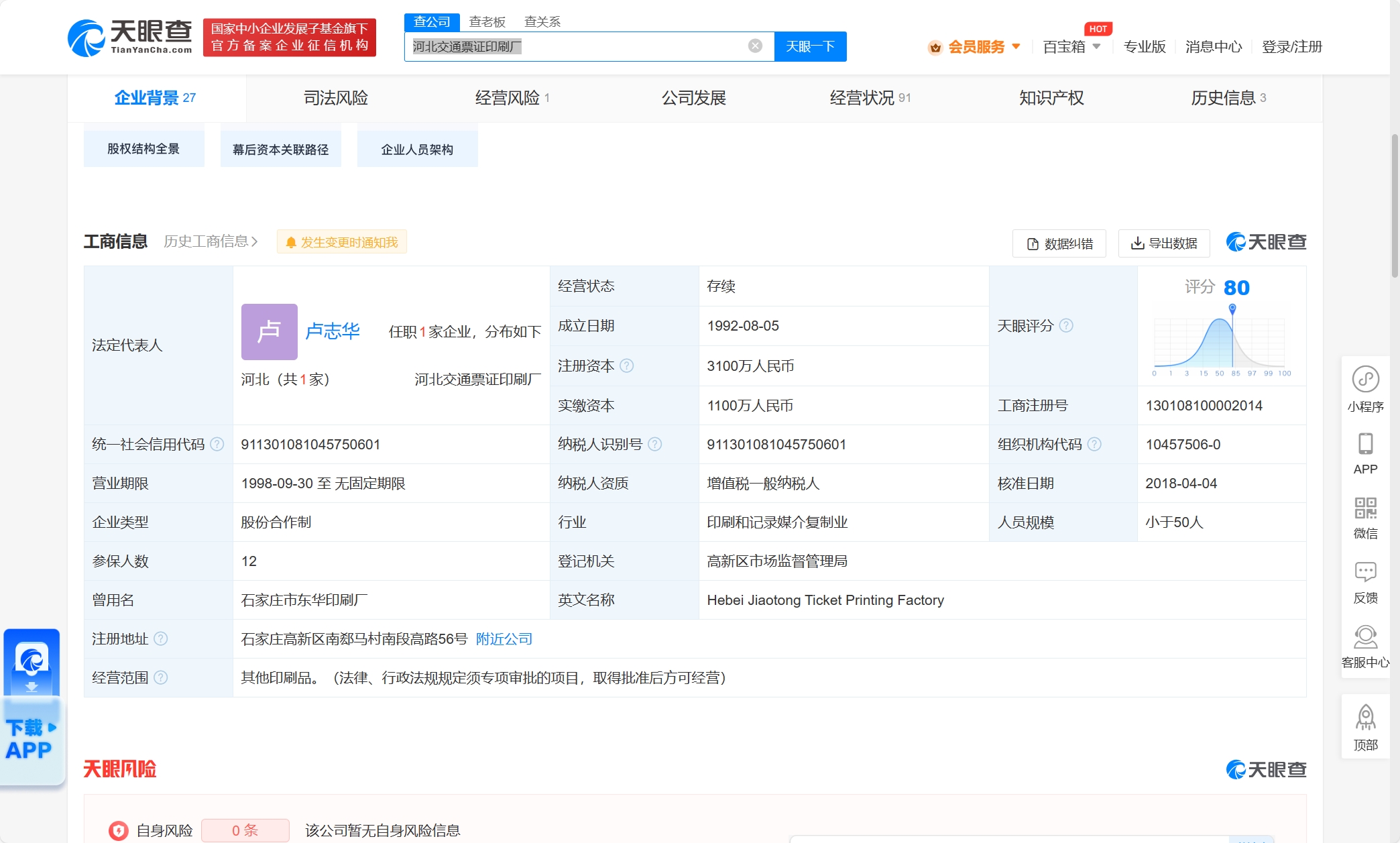Switch to the 企业背景 tab
This screenshot has width=1400, height=843.
[156, 98]
